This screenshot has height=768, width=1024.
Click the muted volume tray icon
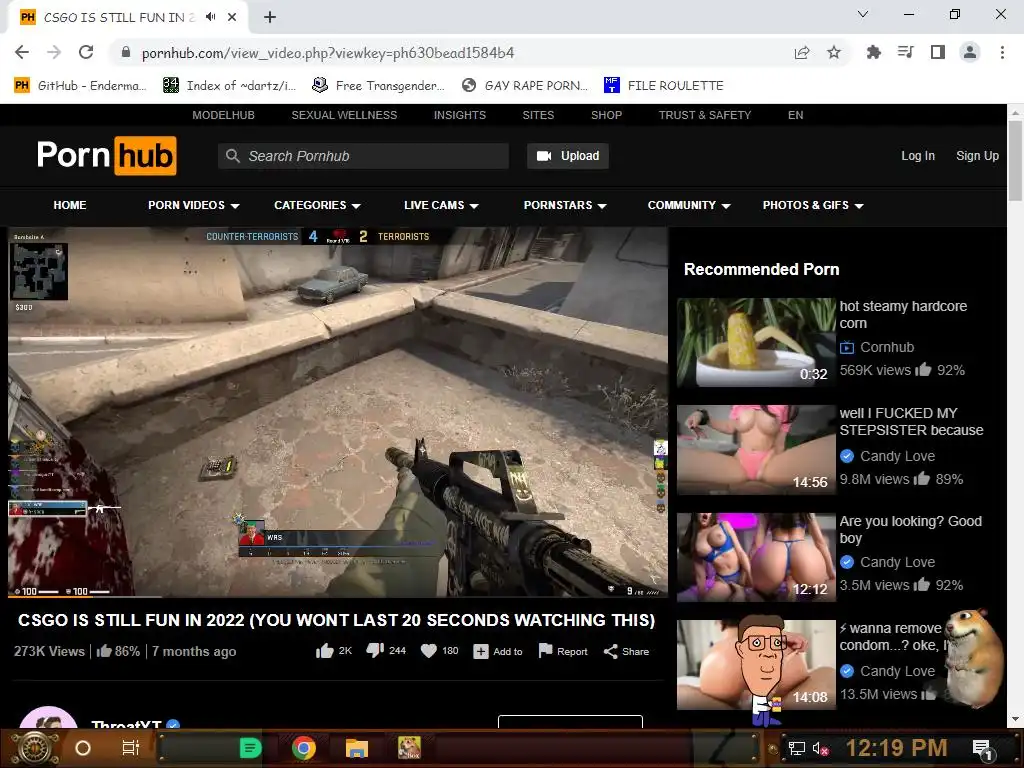pyautogui.click(x=821, y=749)
